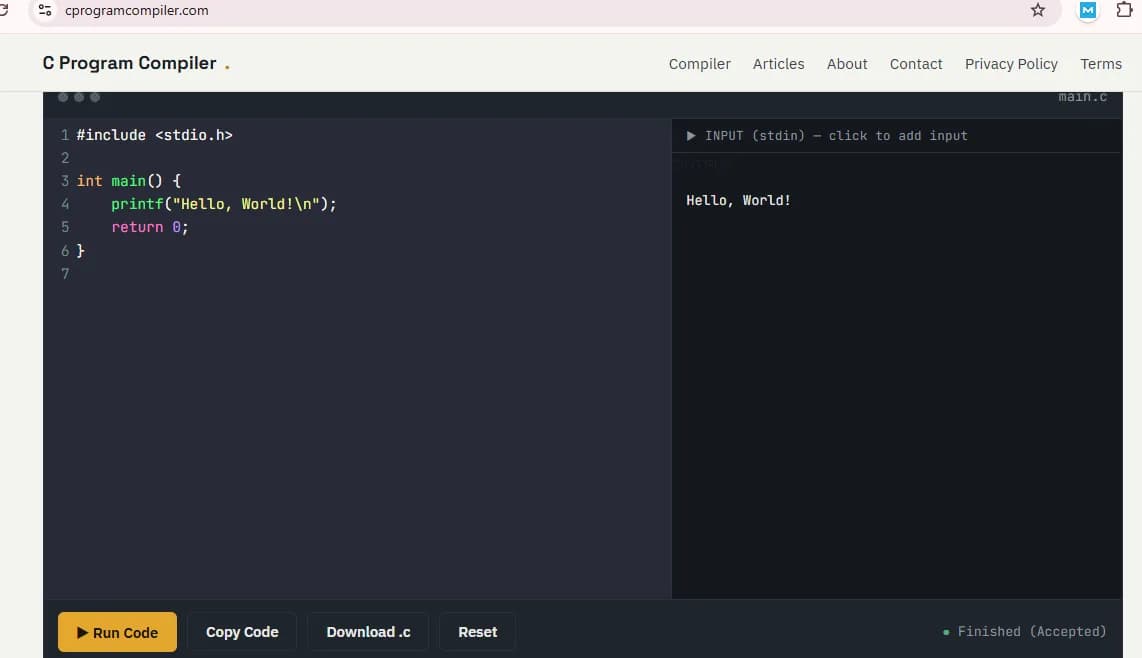Click empty line 2 number in gutter

(65, 158)
